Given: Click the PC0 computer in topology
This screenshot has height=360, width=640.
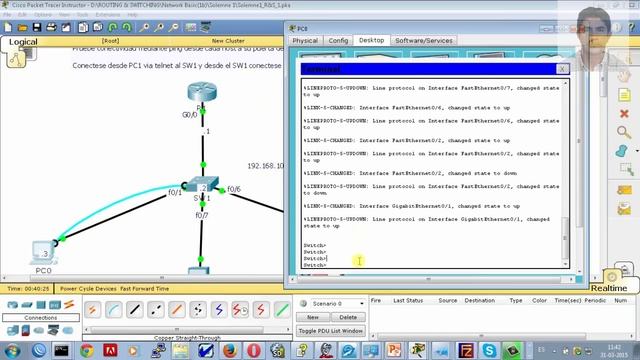Looking at the screenshot, I should click(44, 253).
